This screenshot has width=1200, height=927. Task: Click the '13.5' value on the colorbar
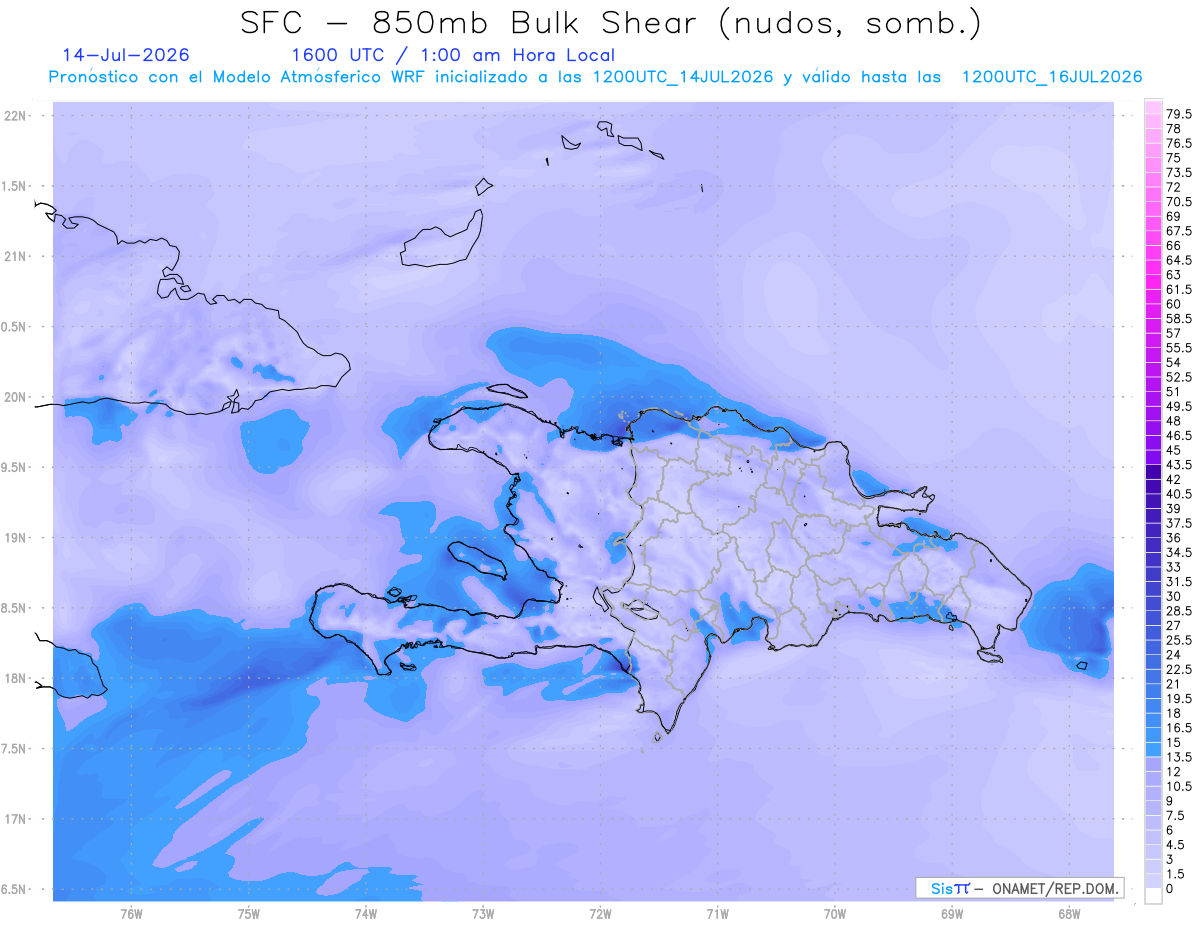[1179, 757]
